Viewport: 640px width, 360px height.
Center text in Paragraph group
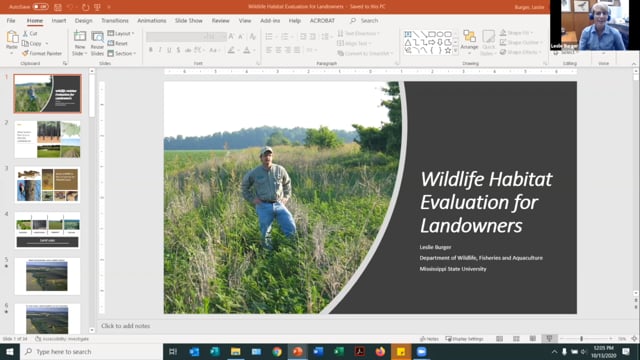coord(278,50)
